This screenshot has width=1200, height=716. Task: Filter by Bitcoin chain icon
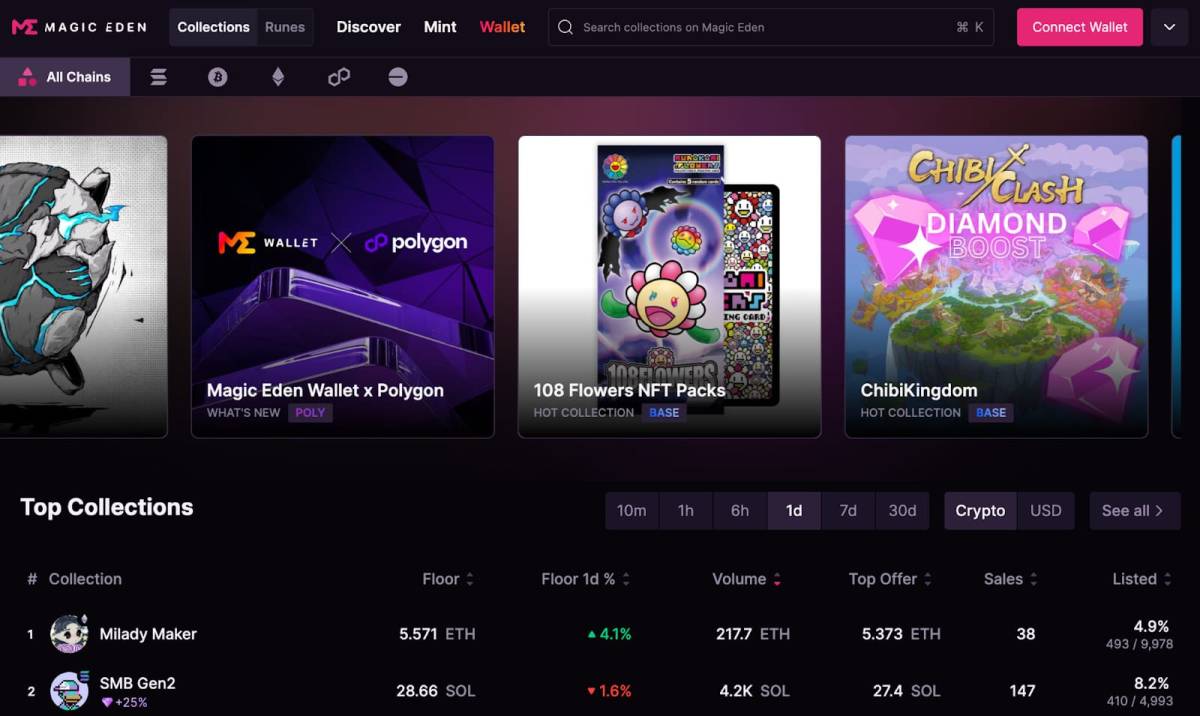pos(218,77)
